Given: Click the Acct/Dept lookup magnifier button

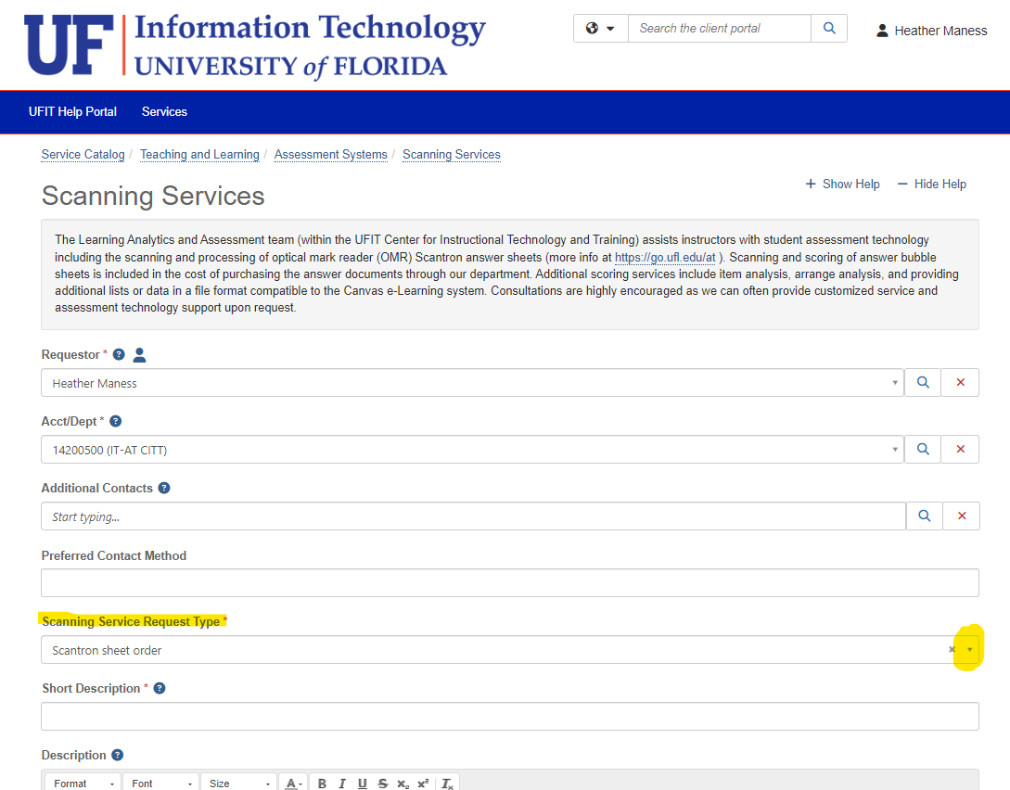Looking at the screenshot, I should click(923, 449).
